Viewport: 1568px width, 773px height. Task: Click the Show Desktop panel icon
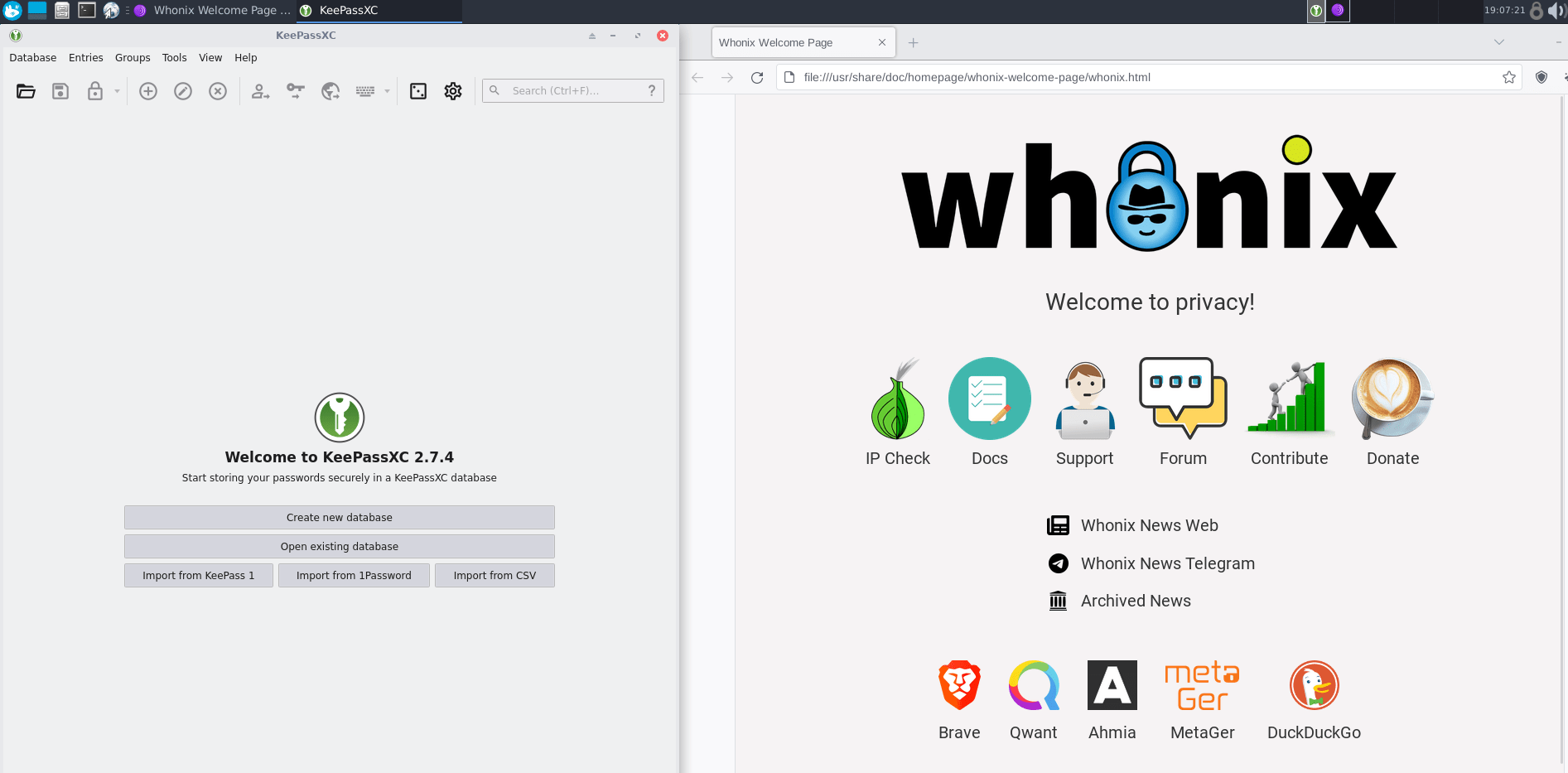(37, 10)
